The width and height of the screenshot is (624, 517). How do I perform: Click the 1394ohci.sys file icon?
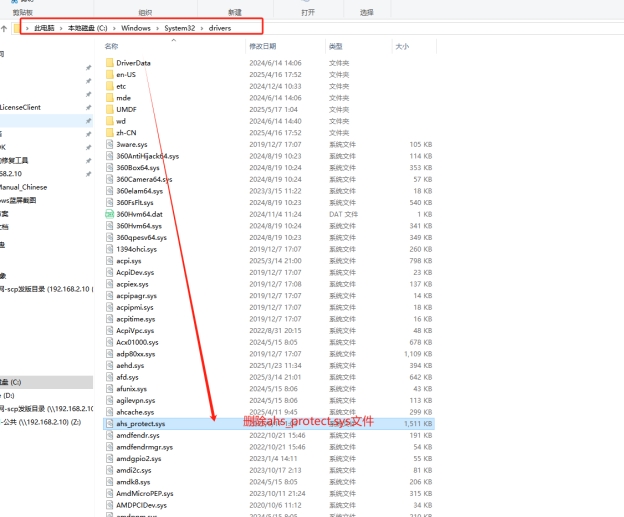[110, 249]
